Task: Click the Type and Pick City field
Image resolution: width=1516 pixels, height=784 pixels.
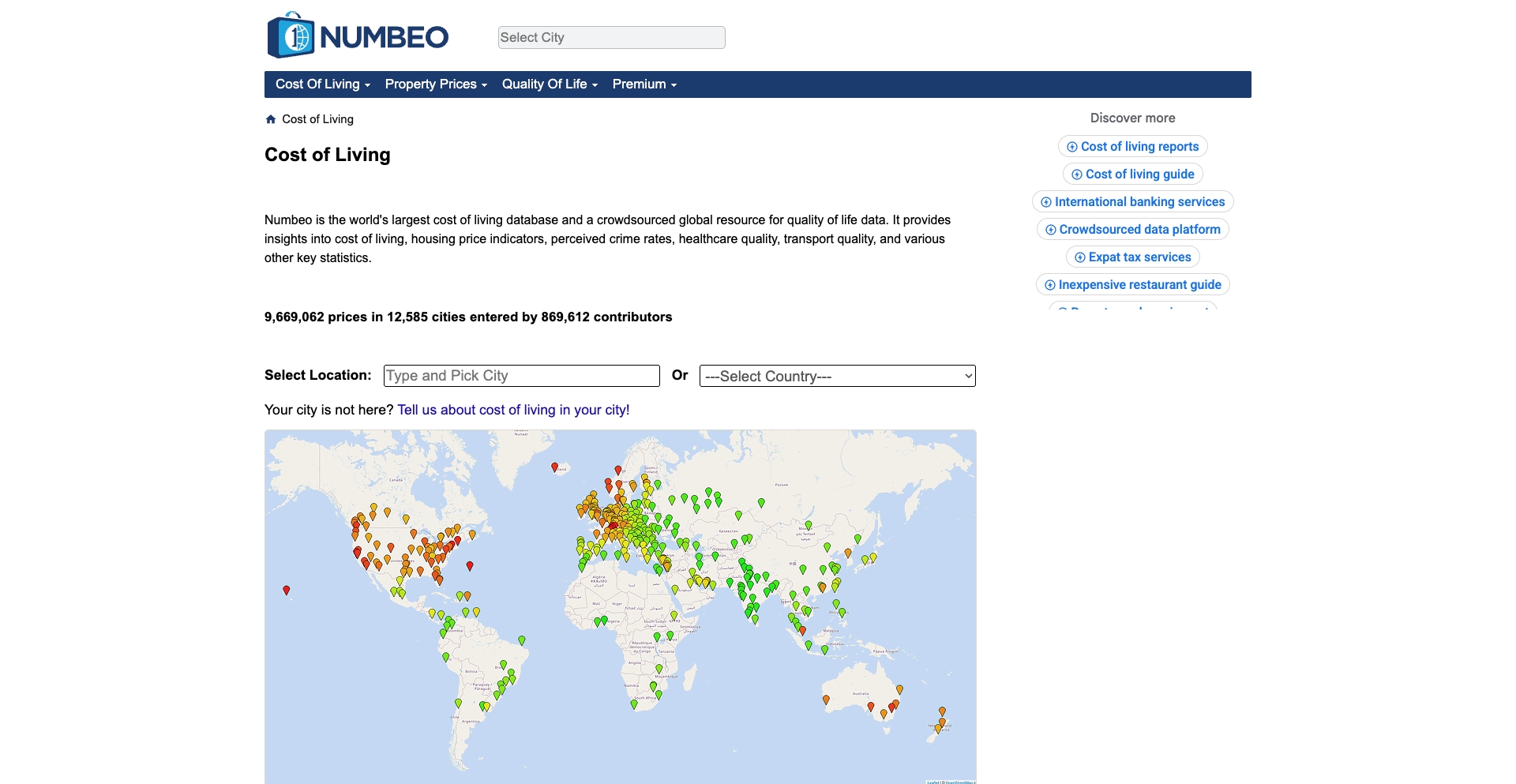Action: (521, 376)
